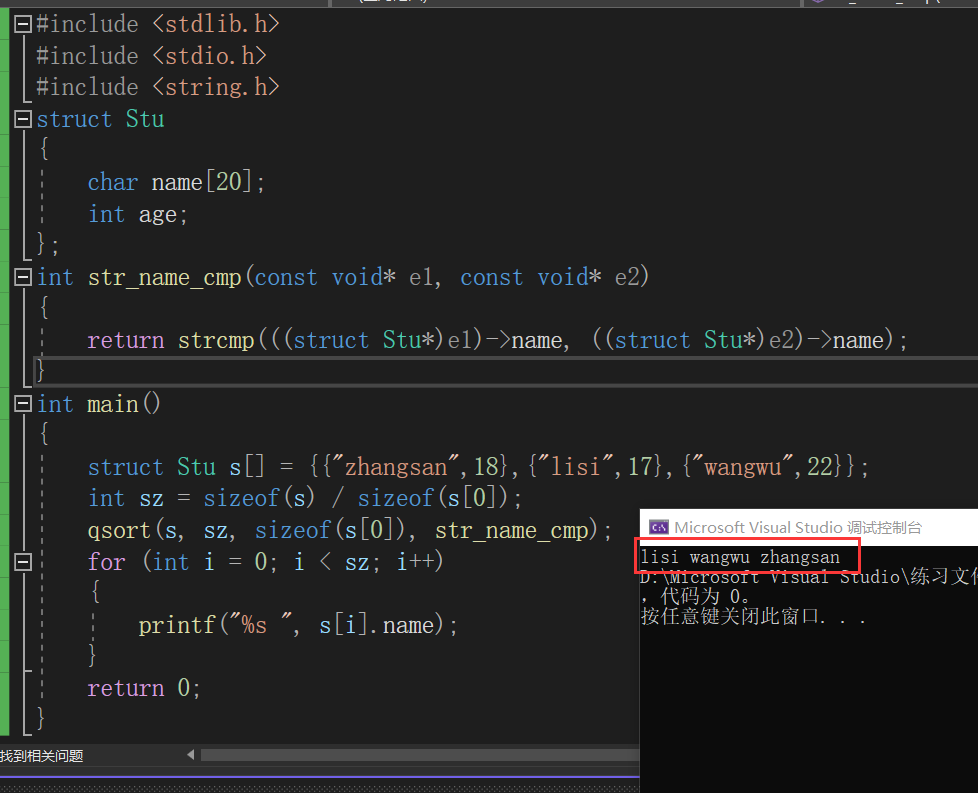Viewport: 978px width, 793px height.
Task: Collapse the struct Stu definition fold
Action: 23,119
